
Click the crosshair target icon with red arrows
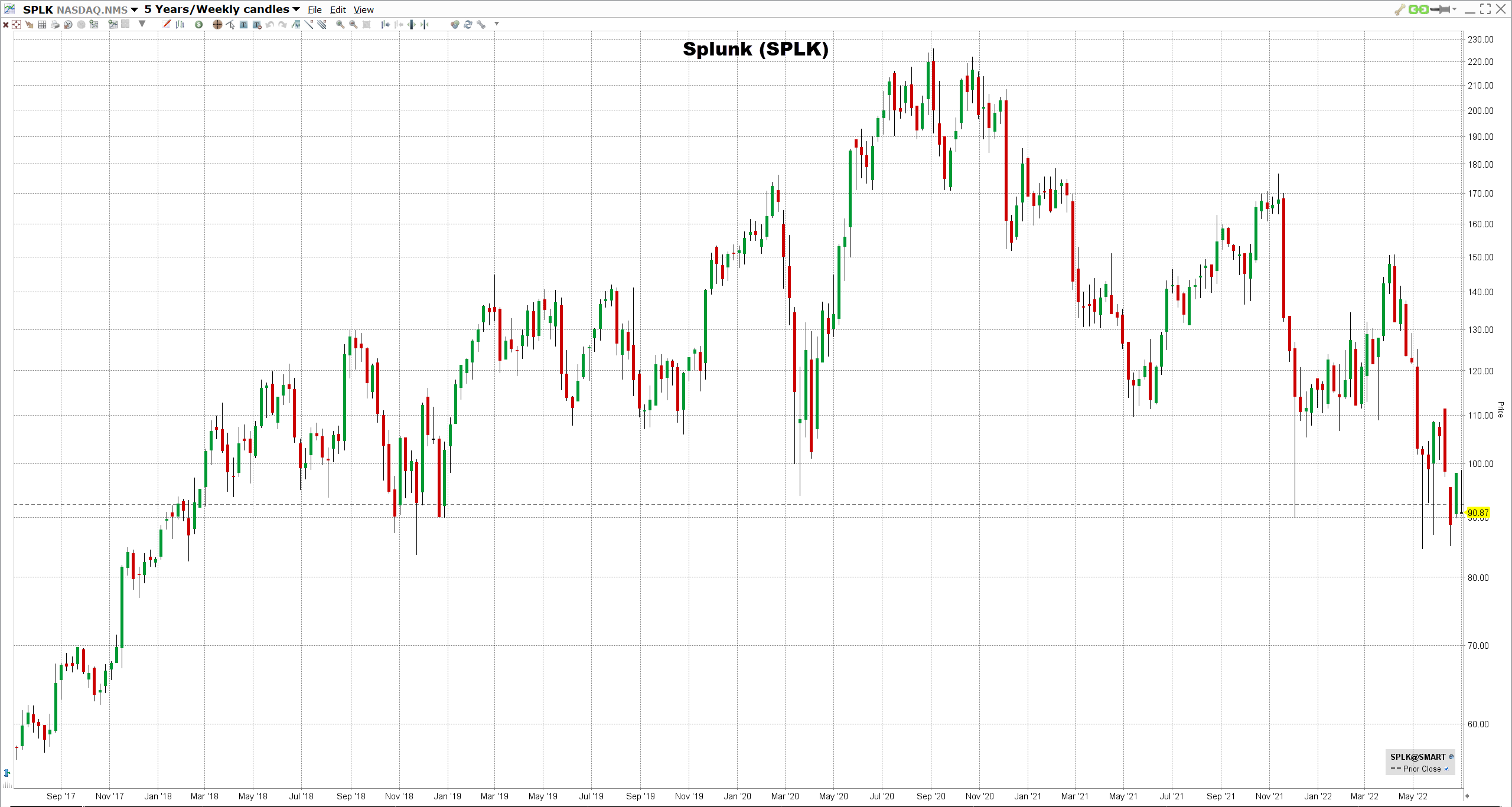click(x=16, y=24)
